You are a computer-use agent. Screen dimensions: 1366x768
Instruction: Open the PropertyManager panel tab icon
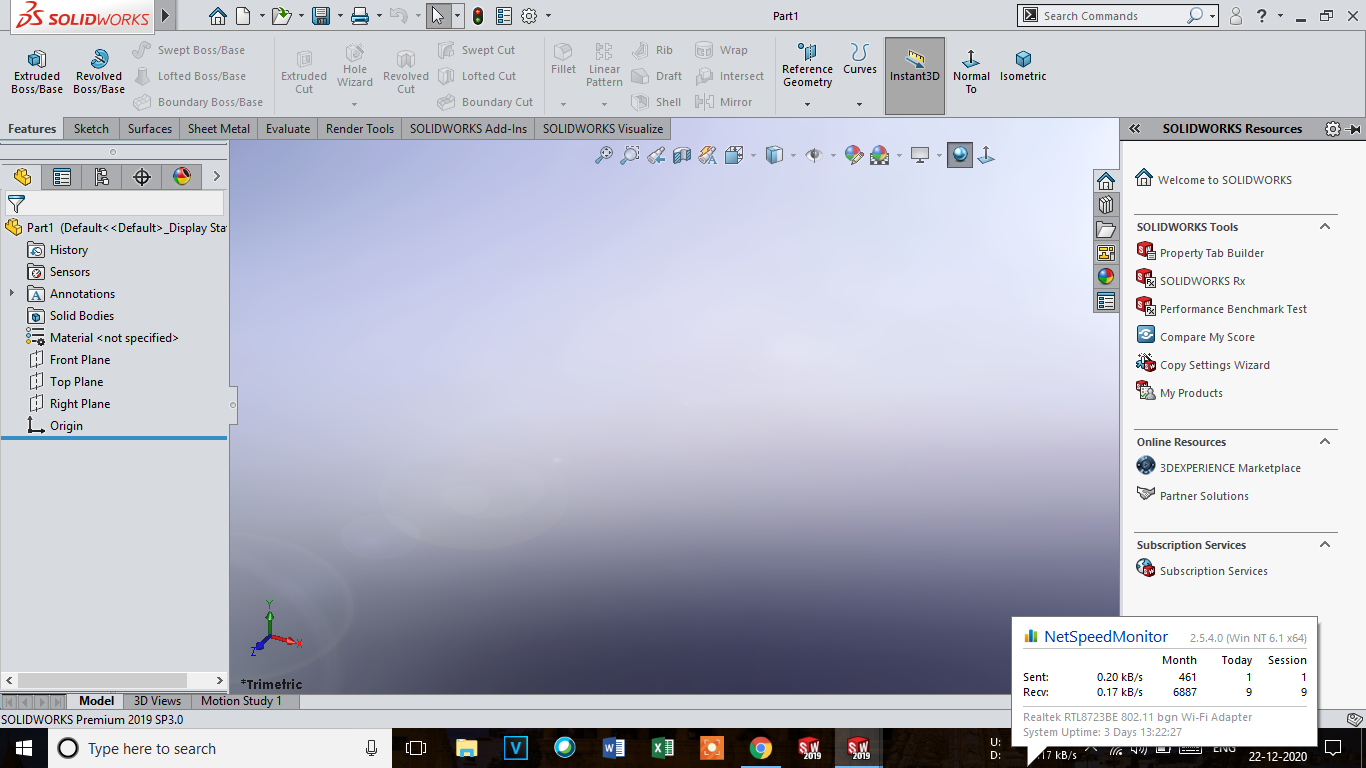tap(62, 177)
